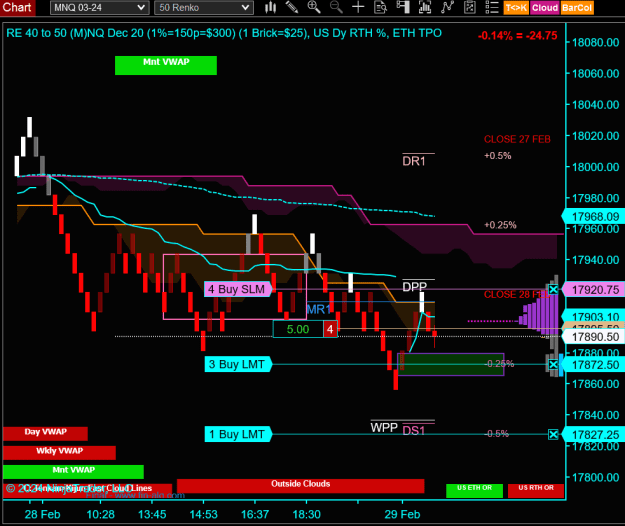Click the purple volume profile histogram
The height and width of the screenshot is (526, 625).
540,315
